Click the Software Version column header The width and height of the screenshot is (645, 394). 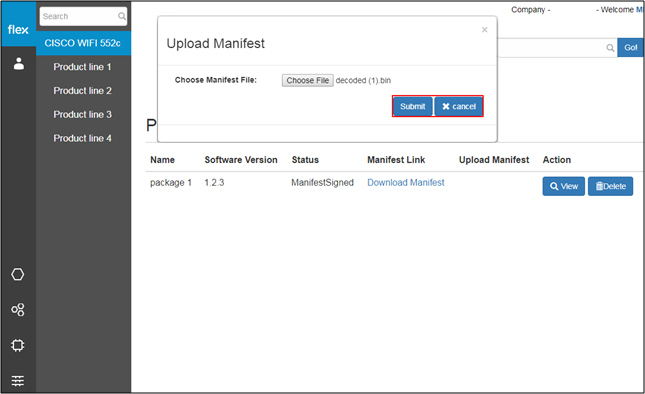[241, 160]
